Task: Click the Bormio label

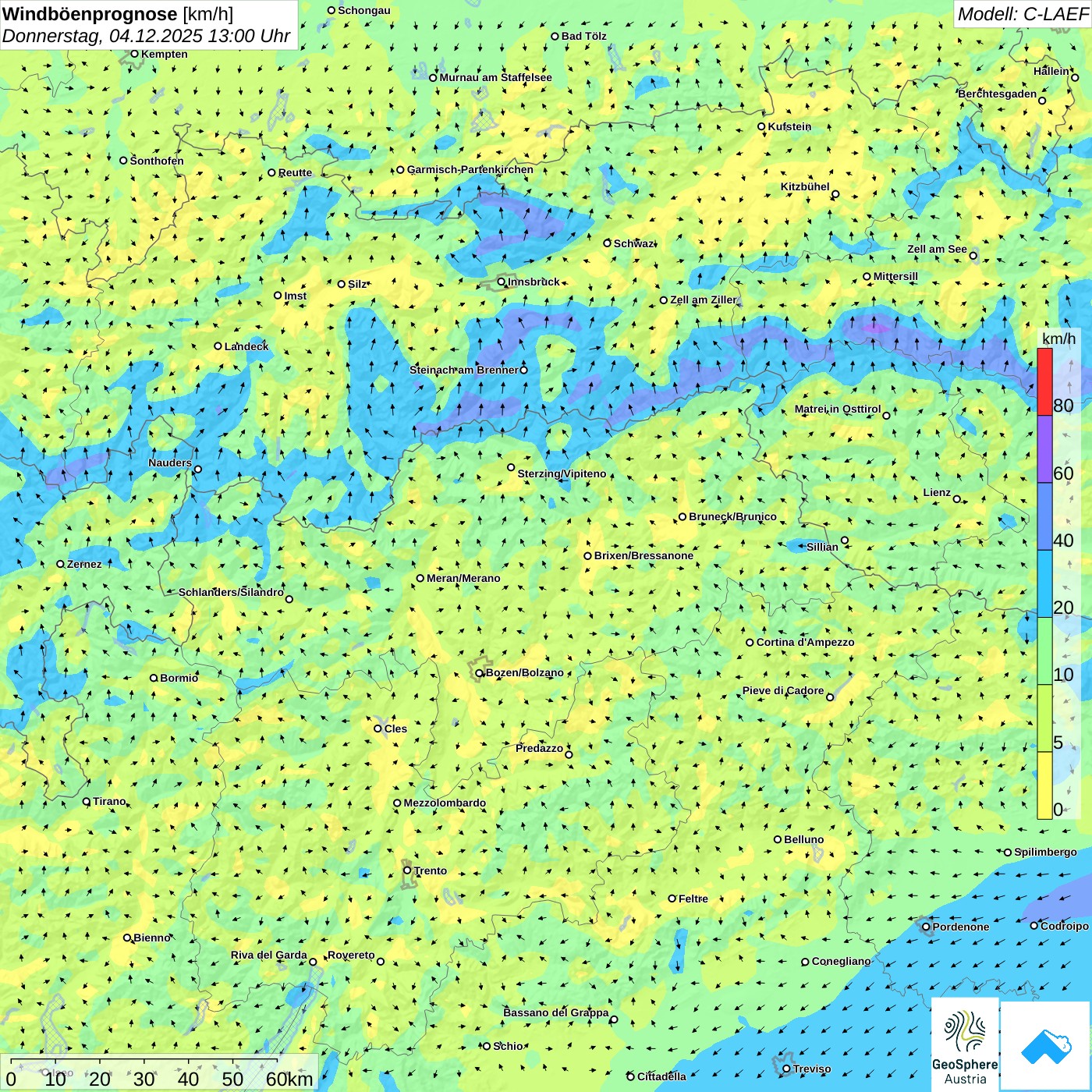Action: coord(179,678)
